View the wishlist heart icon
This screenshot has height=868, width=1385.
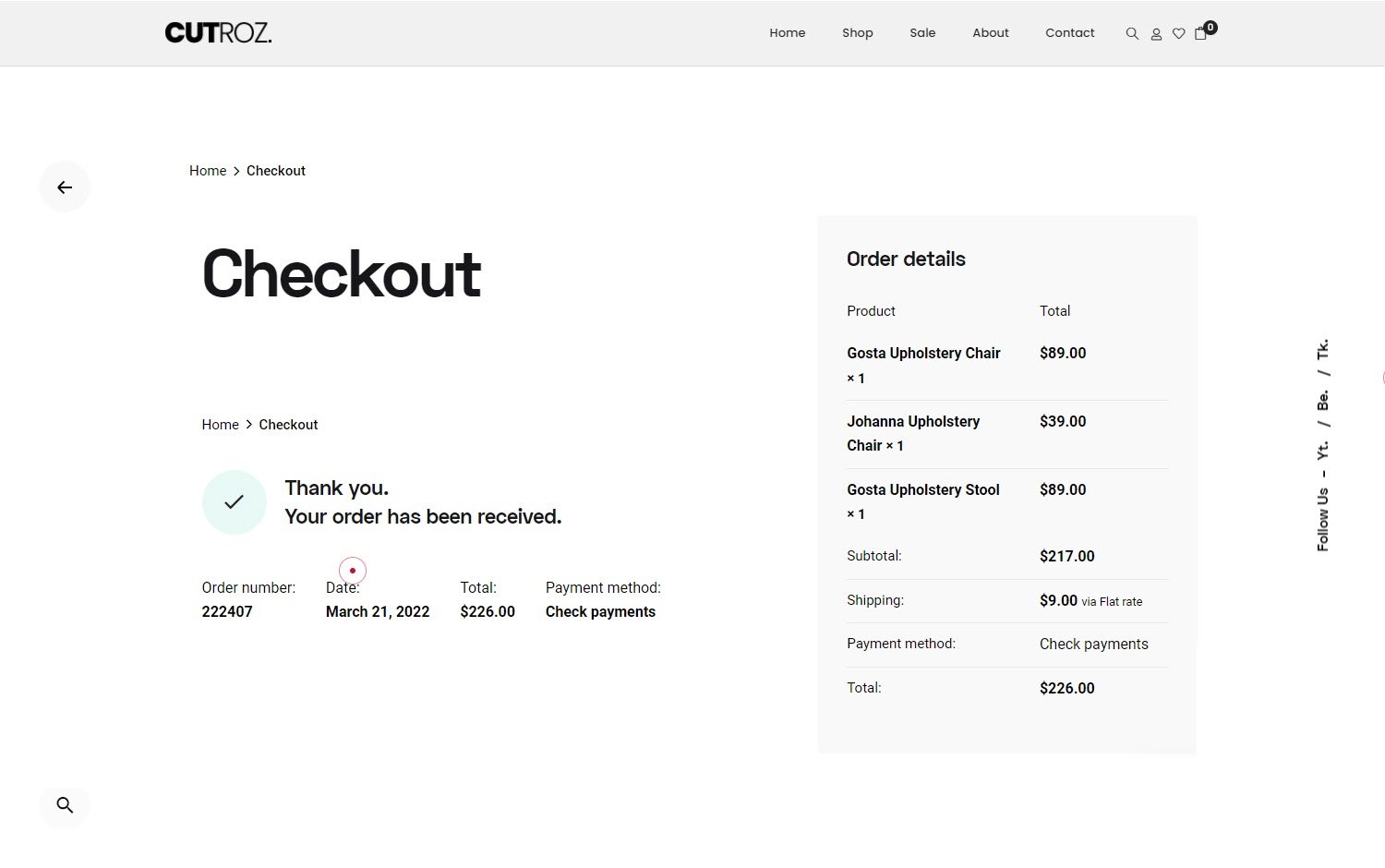(x=1178, y=33)
